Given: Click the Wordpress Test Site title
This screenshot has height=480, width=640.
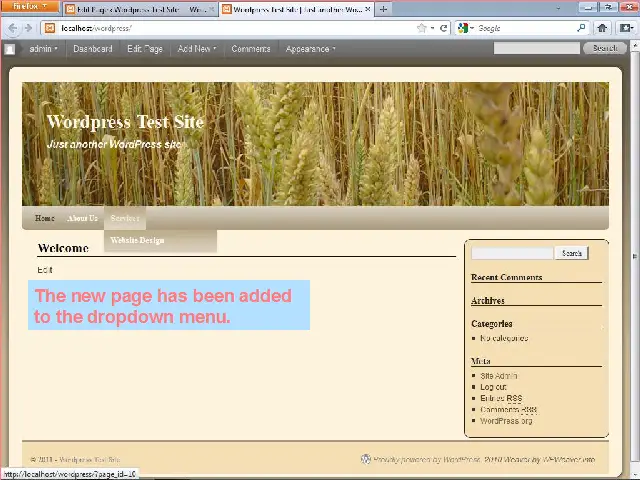Looking at the screenshot, I should coord(125,122).
